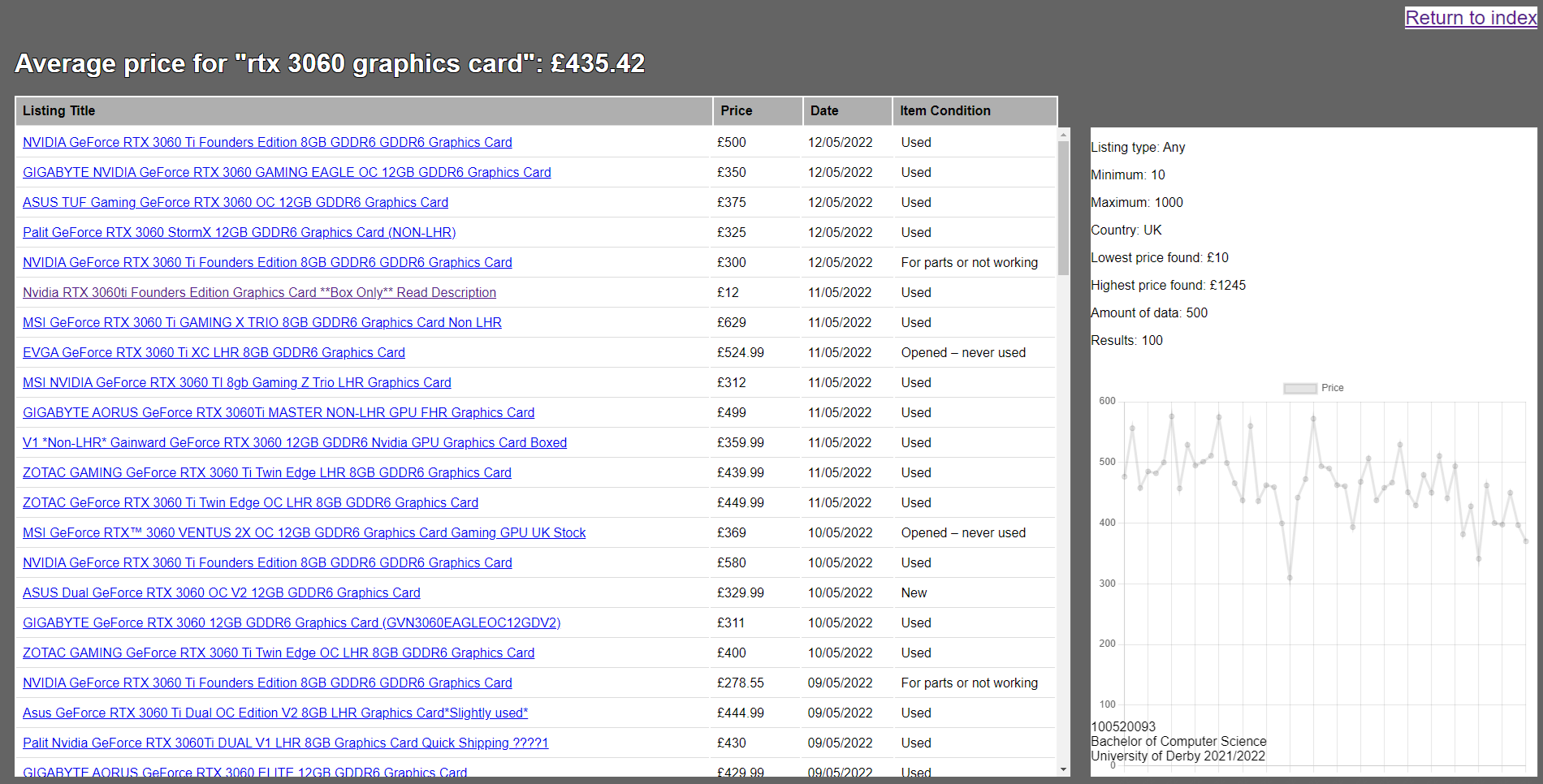The image size is (1543, 784).
Task: Select a data point on the price chart
Action: click(x=1171, y=415)
